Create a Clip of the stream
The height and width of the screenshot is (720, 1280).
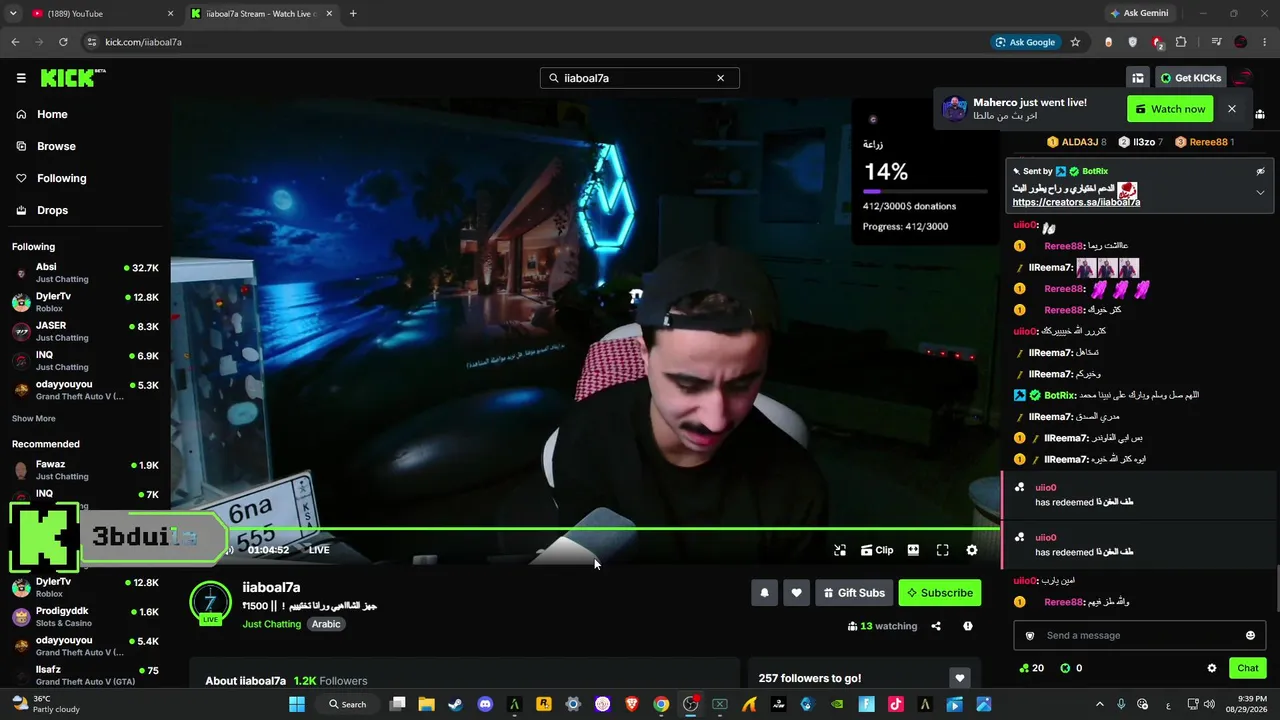tap(877, 550)
